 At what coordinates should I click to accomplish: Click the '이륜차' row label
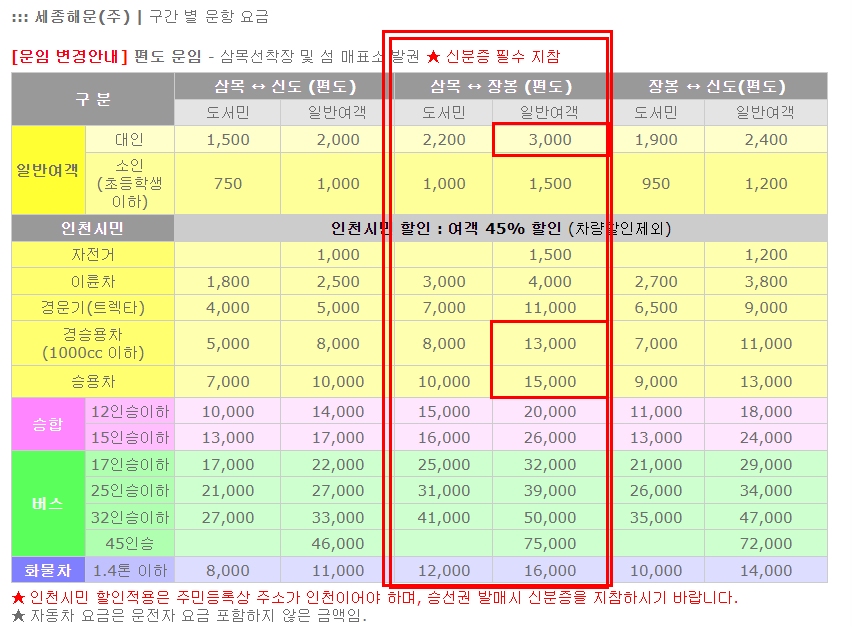tap(93, 281)
